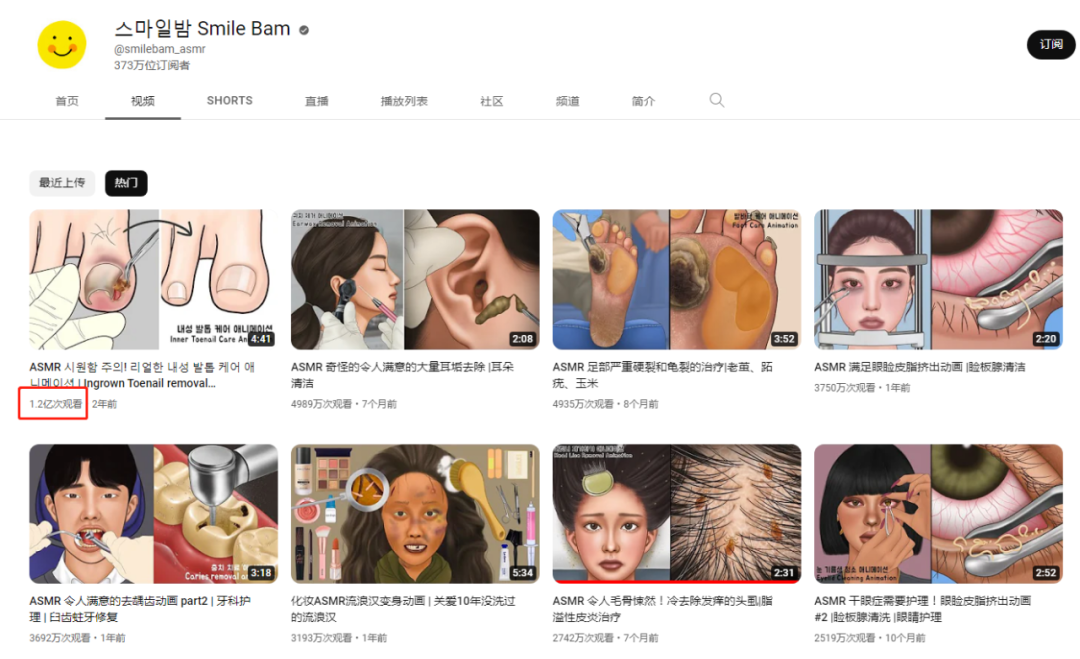Click the 1.2亿次观看 view count

(56, 404)
